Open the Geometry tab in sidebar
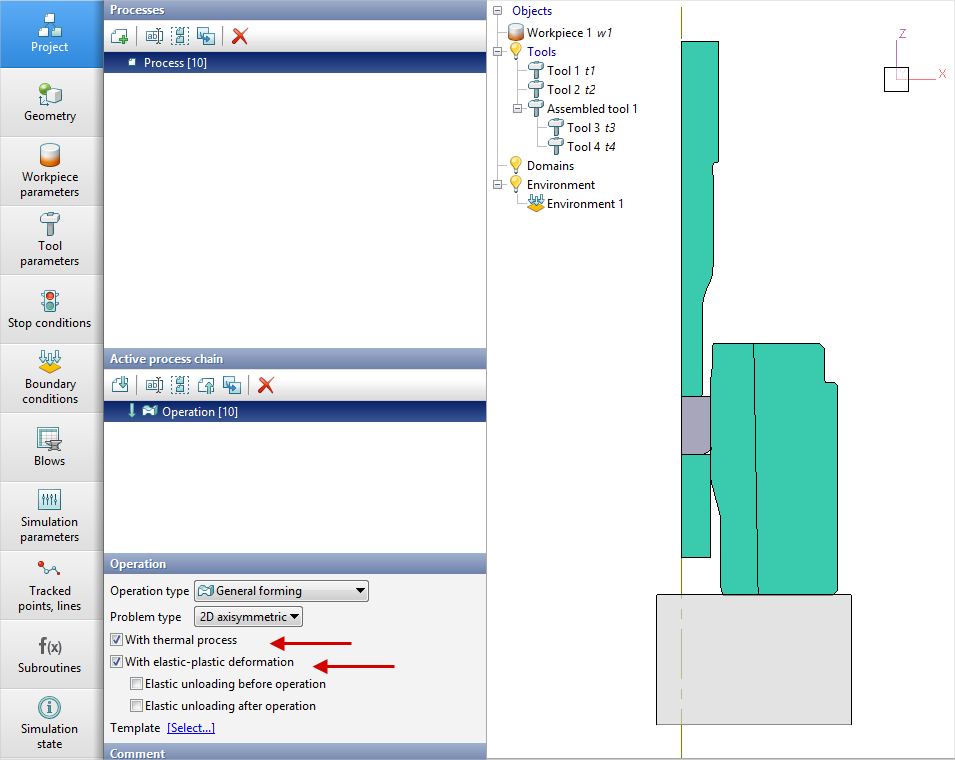 pyautogui.click(x=50, y=103)
